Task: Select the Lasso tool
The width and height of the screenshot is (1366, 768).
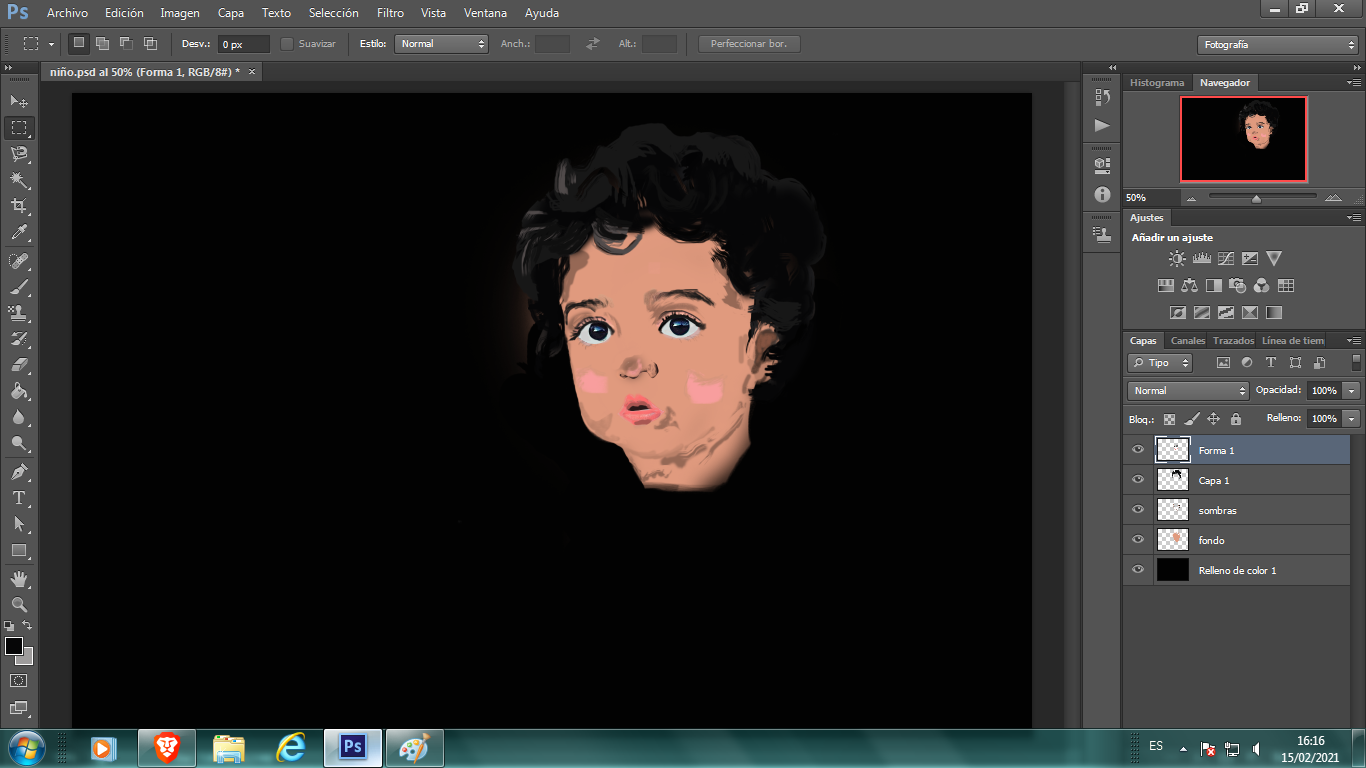Action: [19, 154]
